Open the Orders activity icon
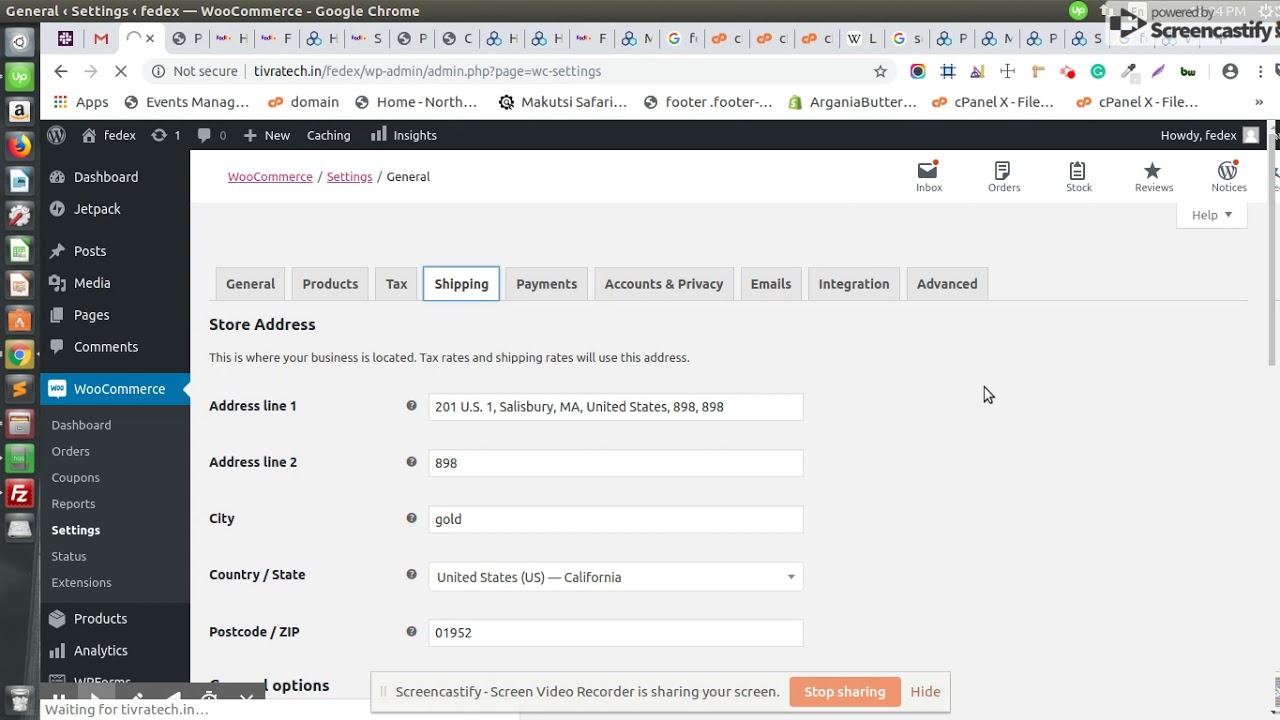This screenshot has height=720, width=1280. pos(1003,176)
